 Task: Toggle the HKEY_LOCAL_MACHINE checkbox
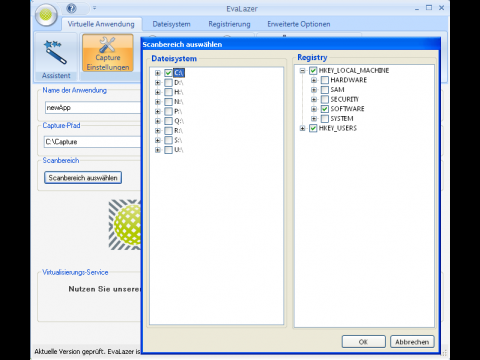pyautogui.click(x=313, y=71)
